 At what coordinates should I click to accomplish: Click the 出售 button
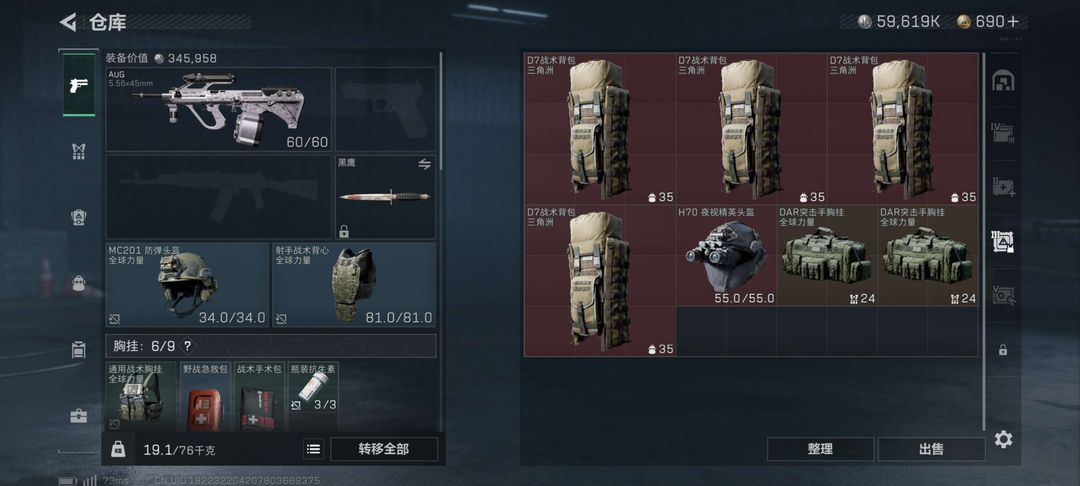[931, 449]
